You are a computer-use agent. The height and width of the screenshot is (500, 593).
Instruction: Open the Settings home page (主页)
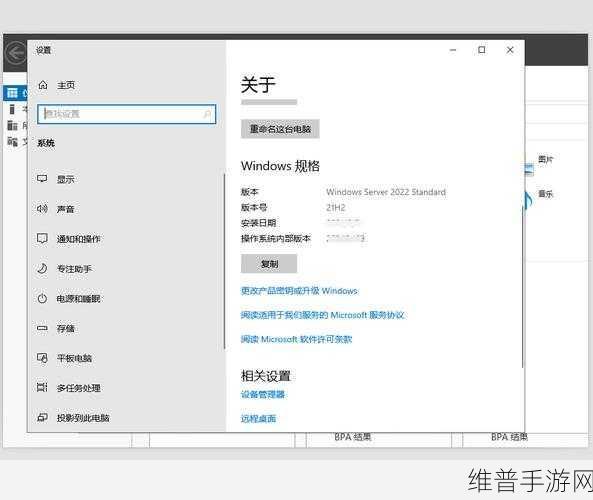[57, 85]
